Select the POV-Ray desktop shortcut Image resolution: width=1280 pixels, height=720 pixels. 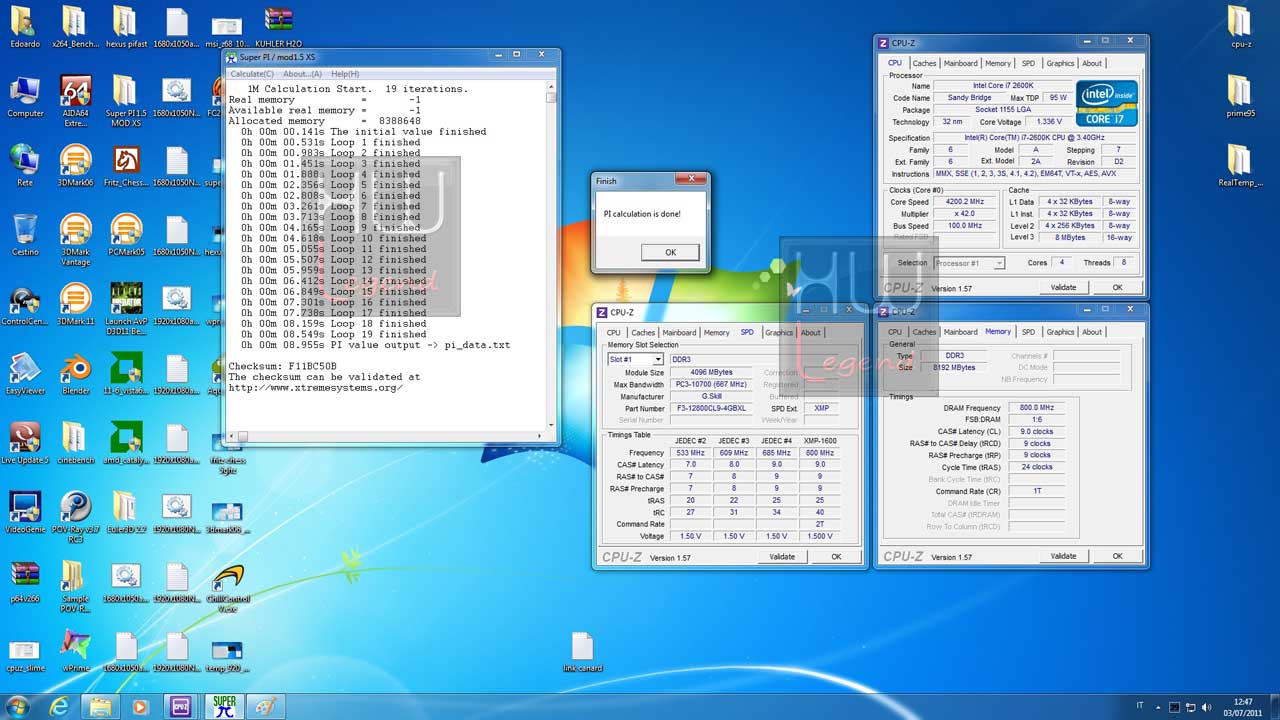pyautogui.click(x=75, y=516)
